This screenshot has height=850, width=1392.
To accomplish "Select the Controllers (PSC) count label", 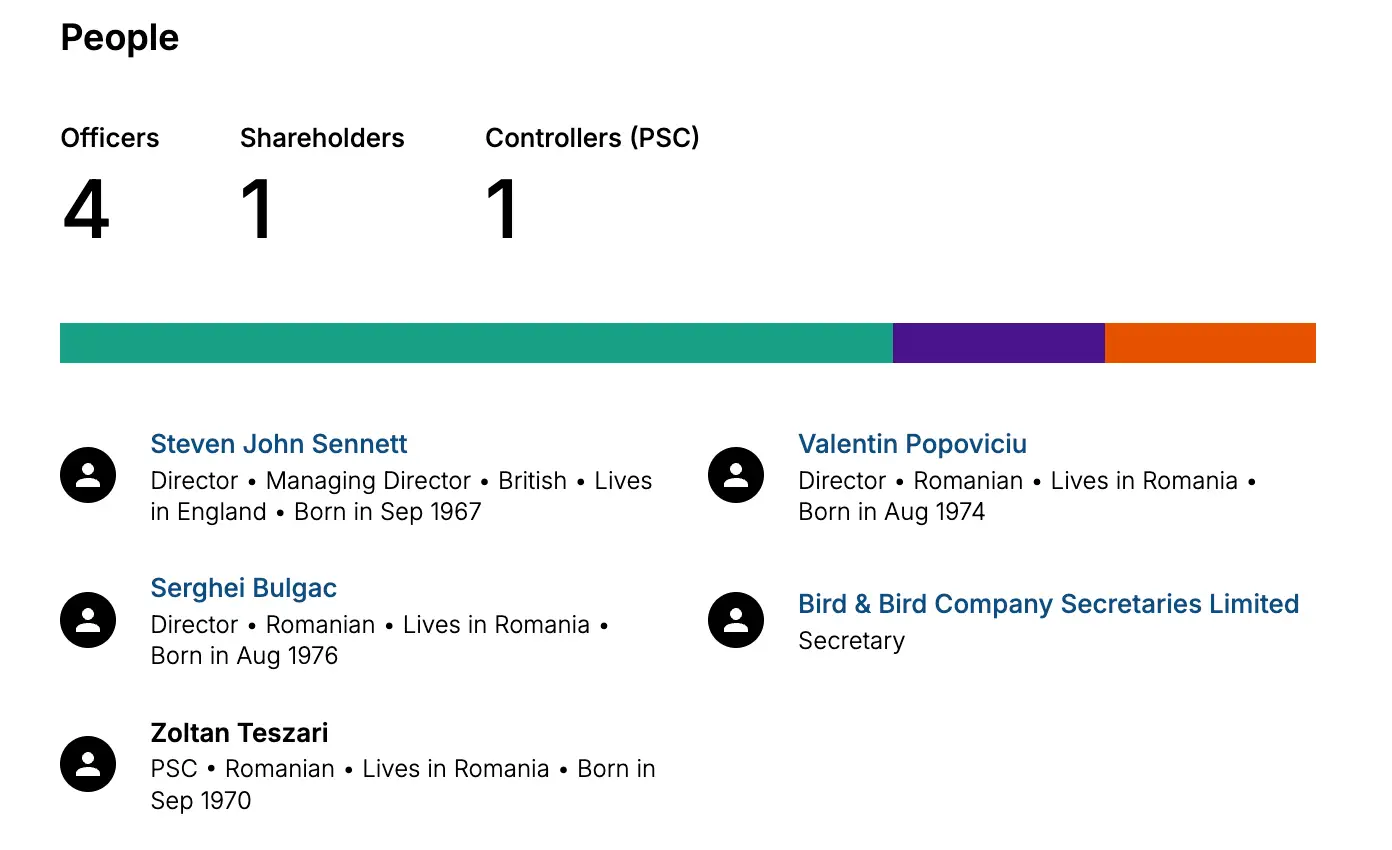I will (x=592, y=138).
